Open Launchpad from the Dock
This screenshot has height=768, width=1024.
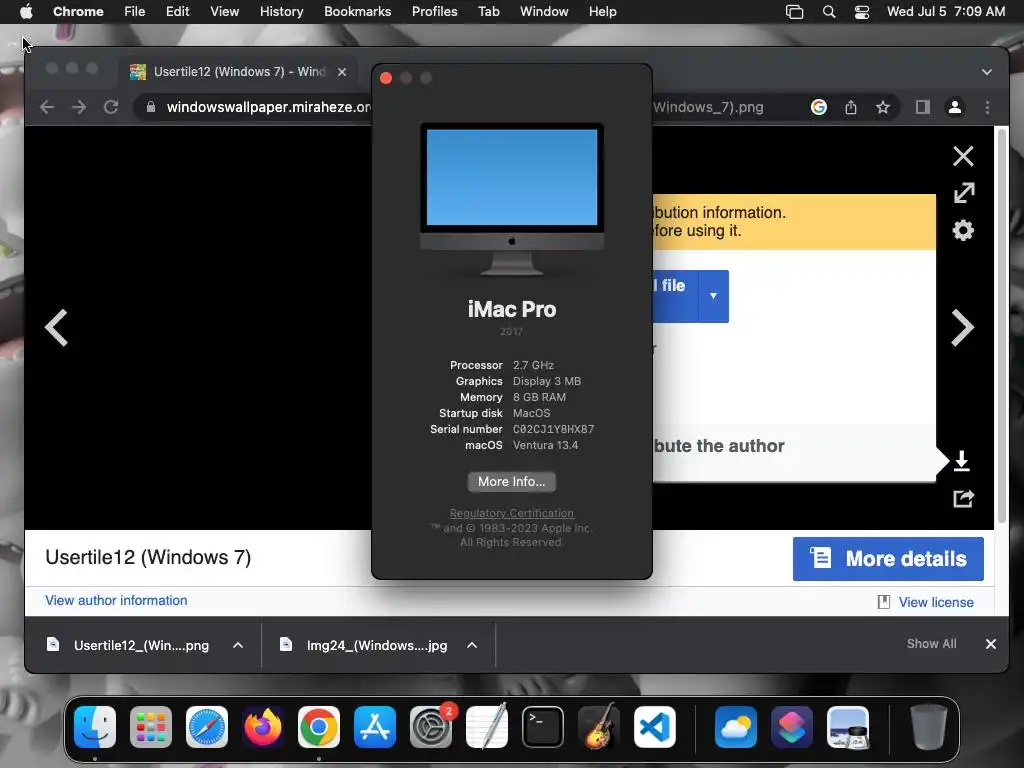coord(151,727)
